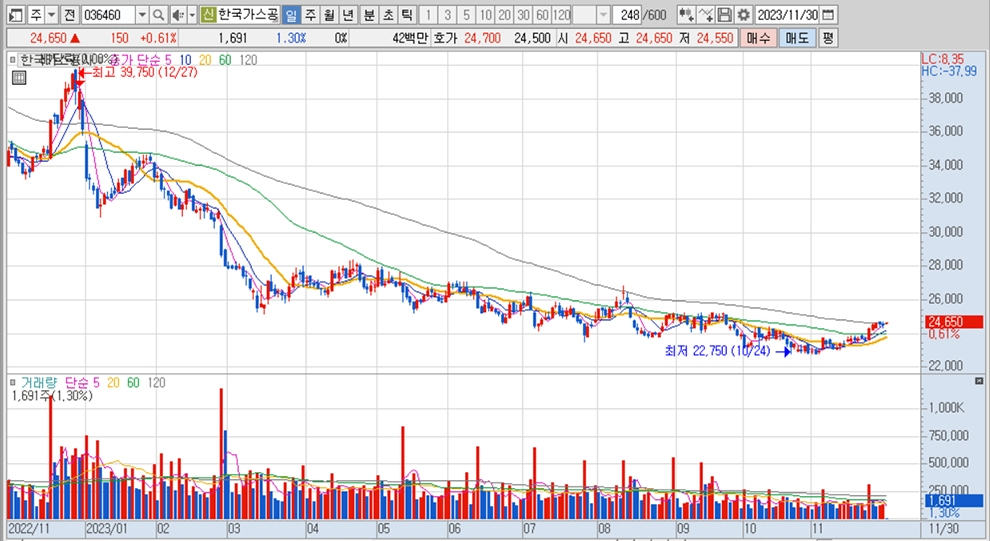Click the green 60 price moving average legend
The height and width of the screenshot is (541, 990).
click(x=225, y=60)
